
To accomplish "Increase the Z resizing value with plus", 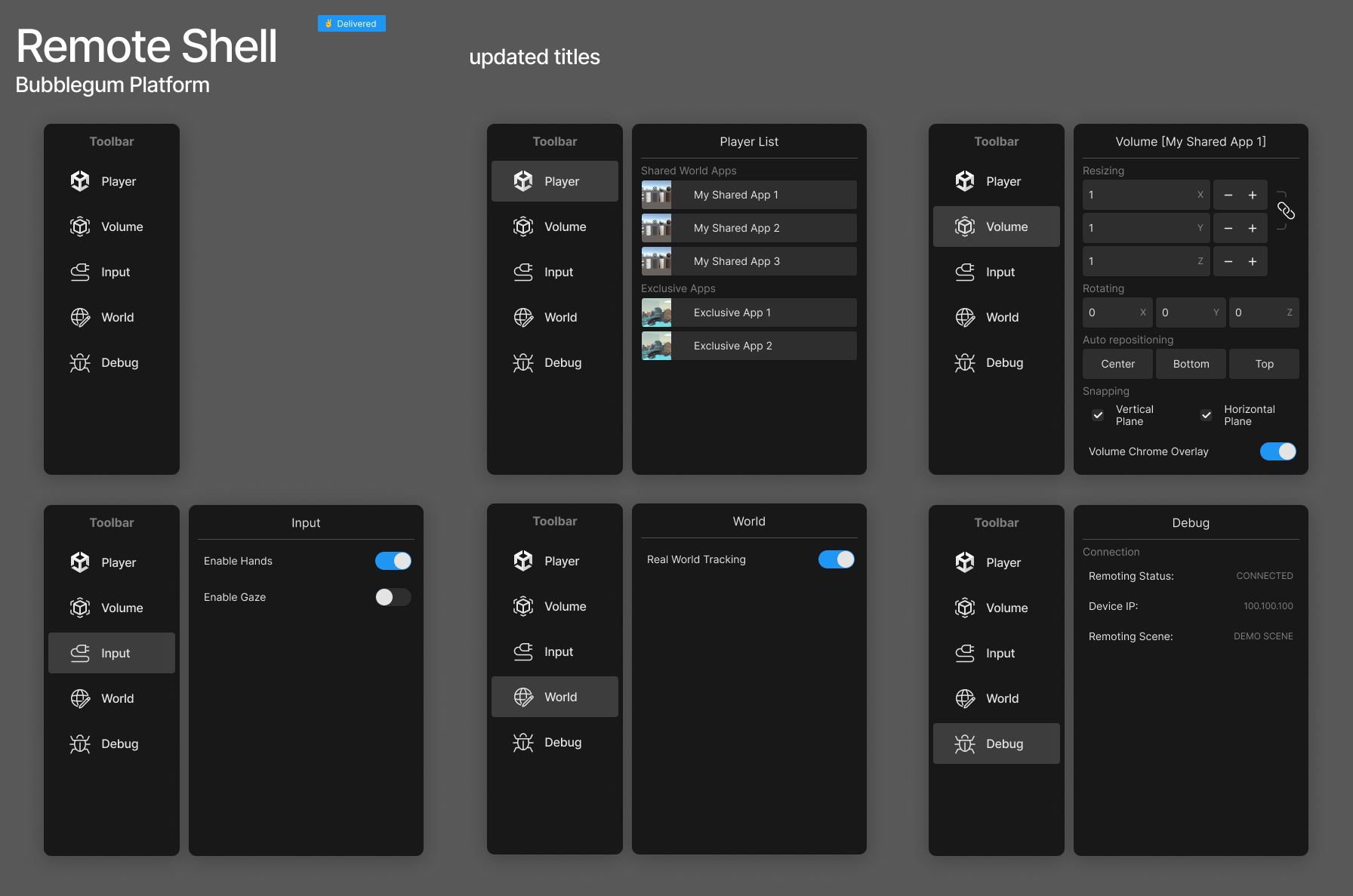I will [1253, 261].
